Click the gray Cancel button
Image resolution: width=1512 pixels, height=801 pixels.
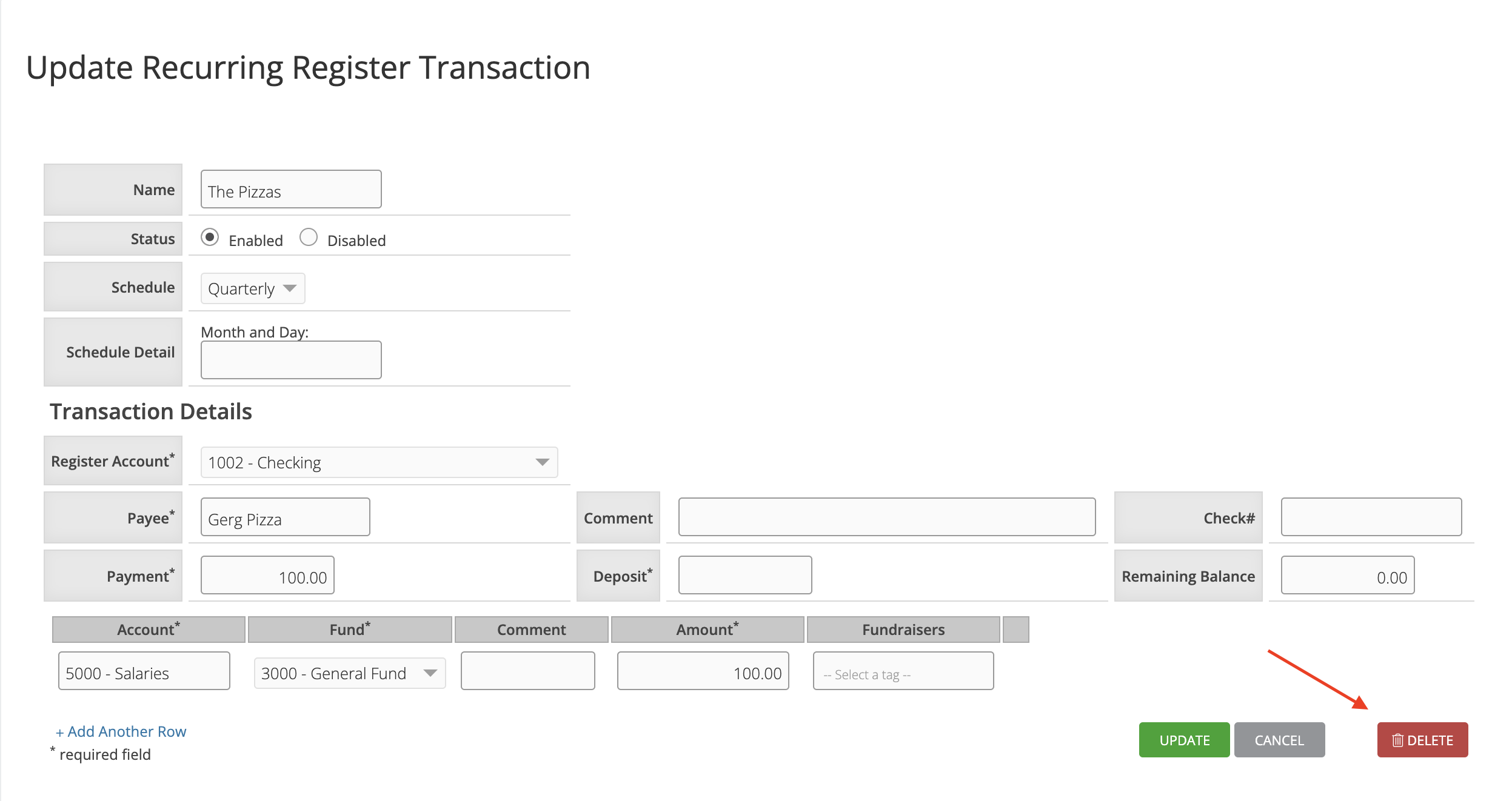pyautogui.click(x=1279, y=740)
